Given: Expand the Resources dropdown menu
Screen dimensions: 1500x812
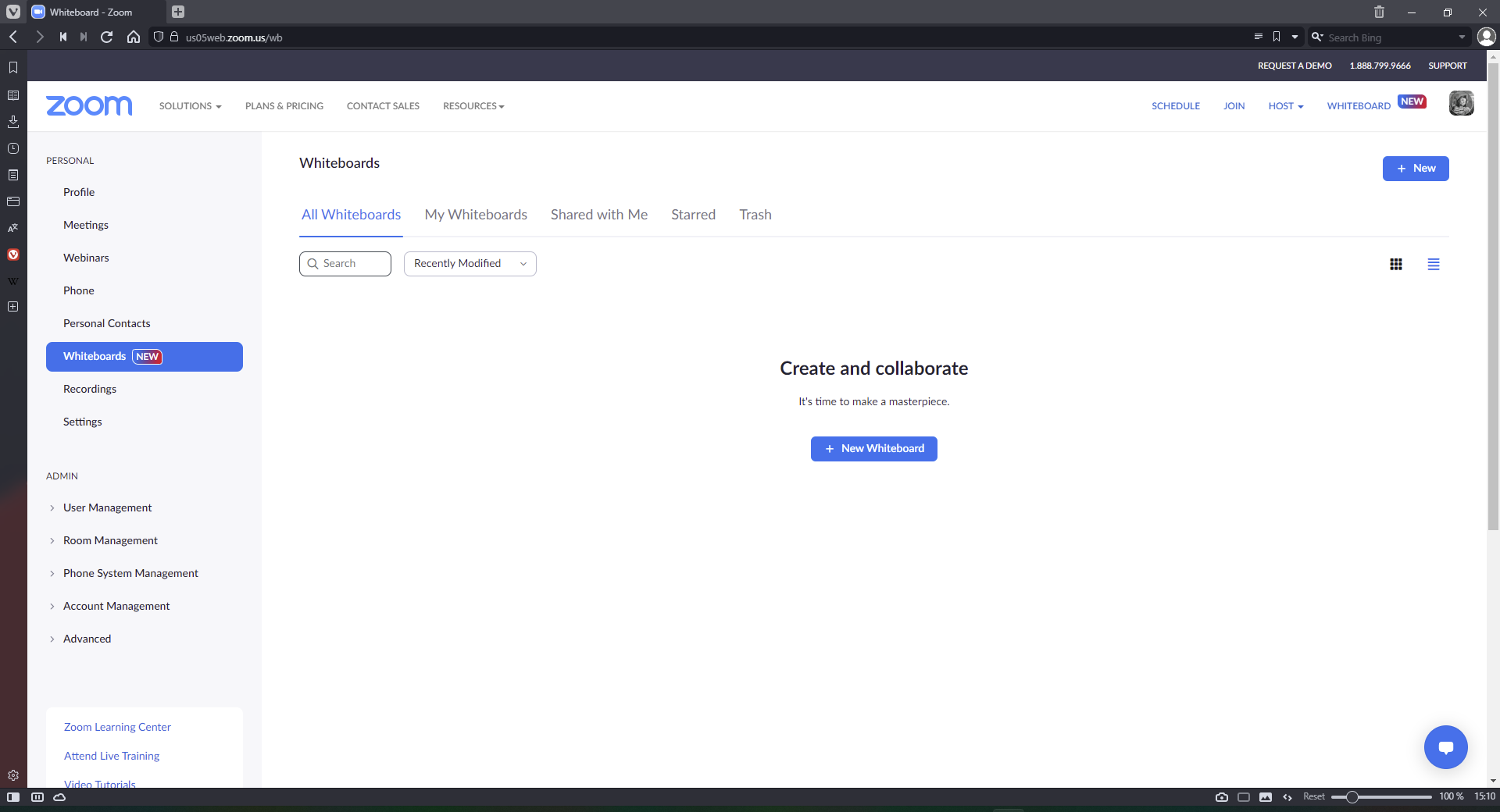Looking at the screenshot, I should (x=473, y=106).
